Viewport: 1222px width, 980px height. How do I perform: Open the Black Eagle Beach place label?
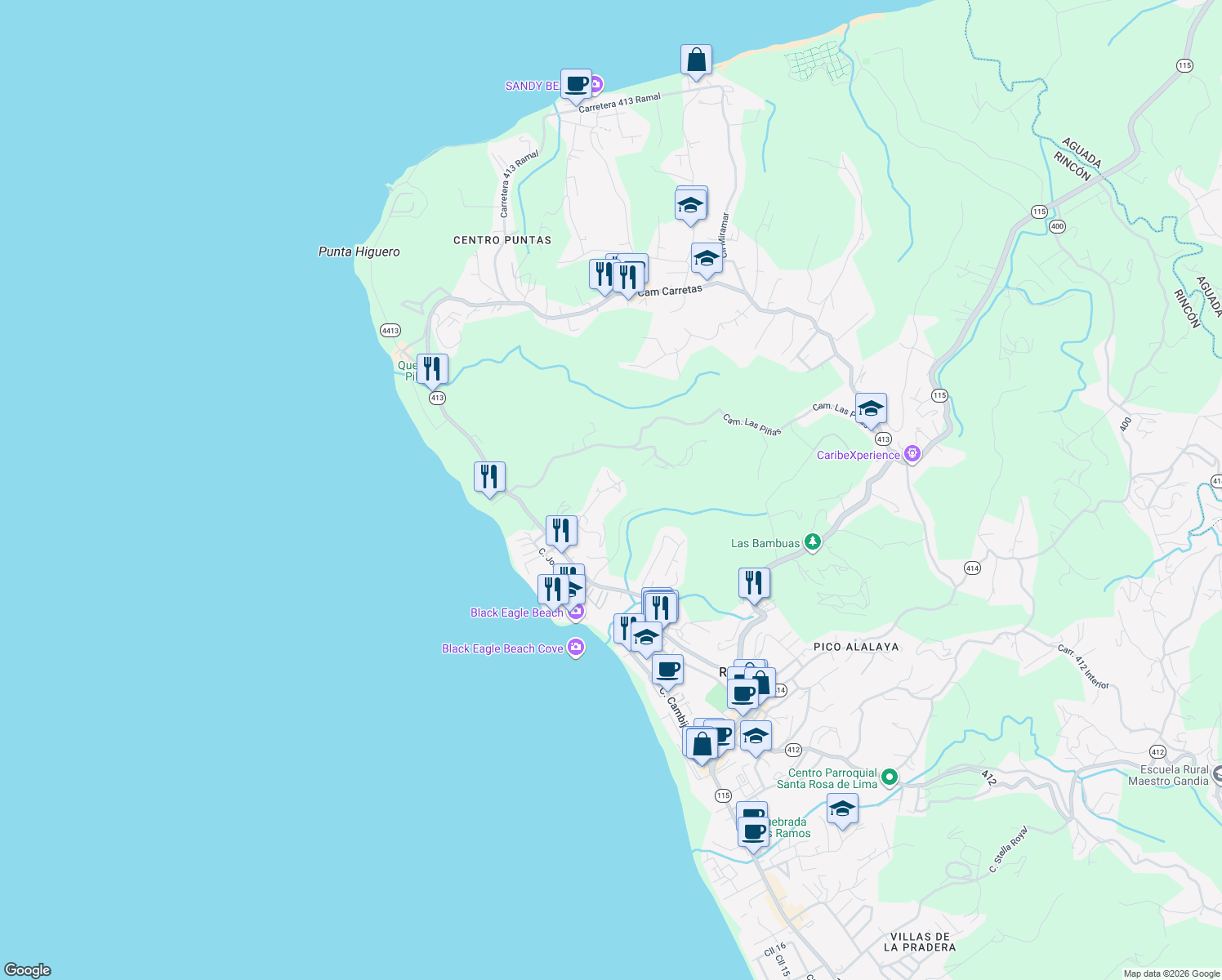tap(516, 612)
